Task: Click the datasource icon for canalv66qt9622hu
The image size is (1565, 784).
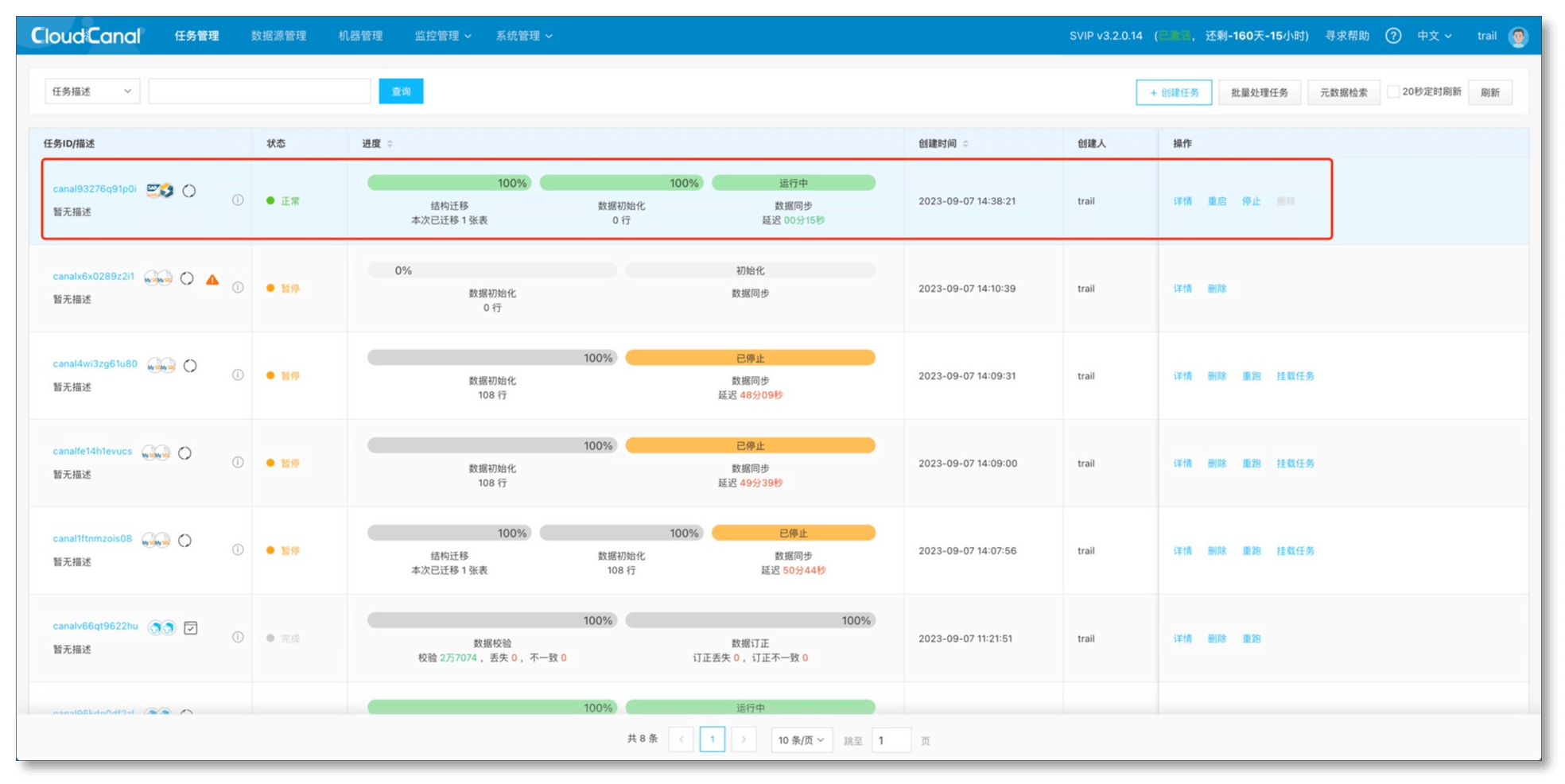Action: (161, 628)
